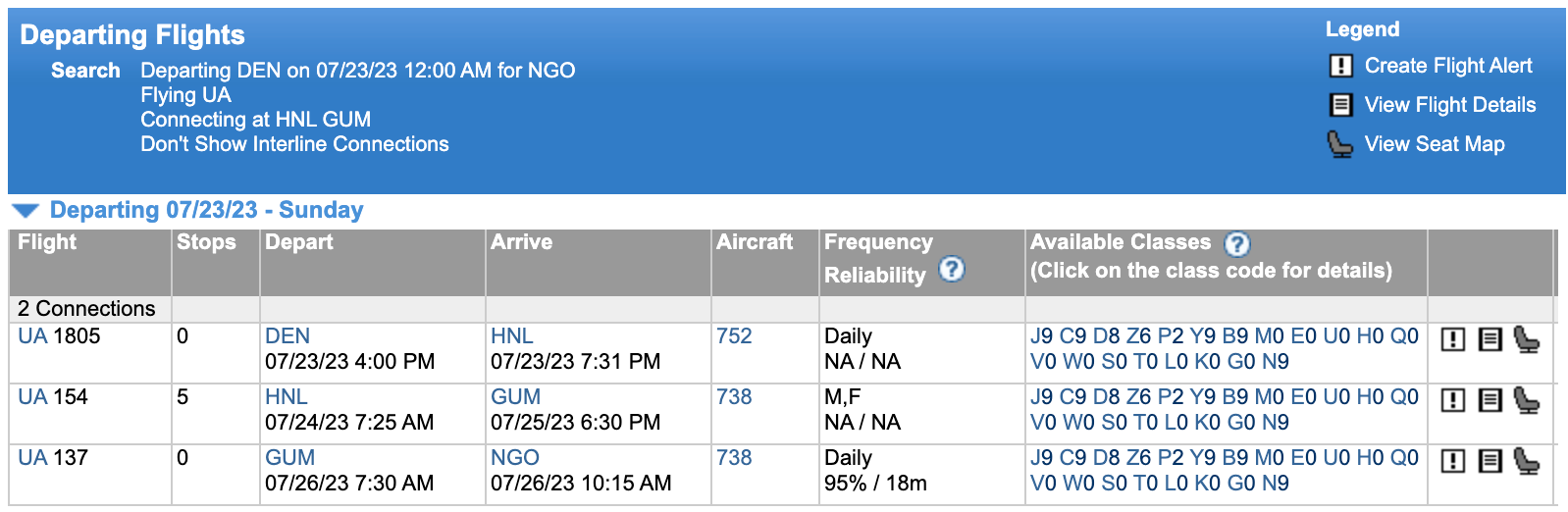Create flight alert for UA 1805

click(1452, 339)
